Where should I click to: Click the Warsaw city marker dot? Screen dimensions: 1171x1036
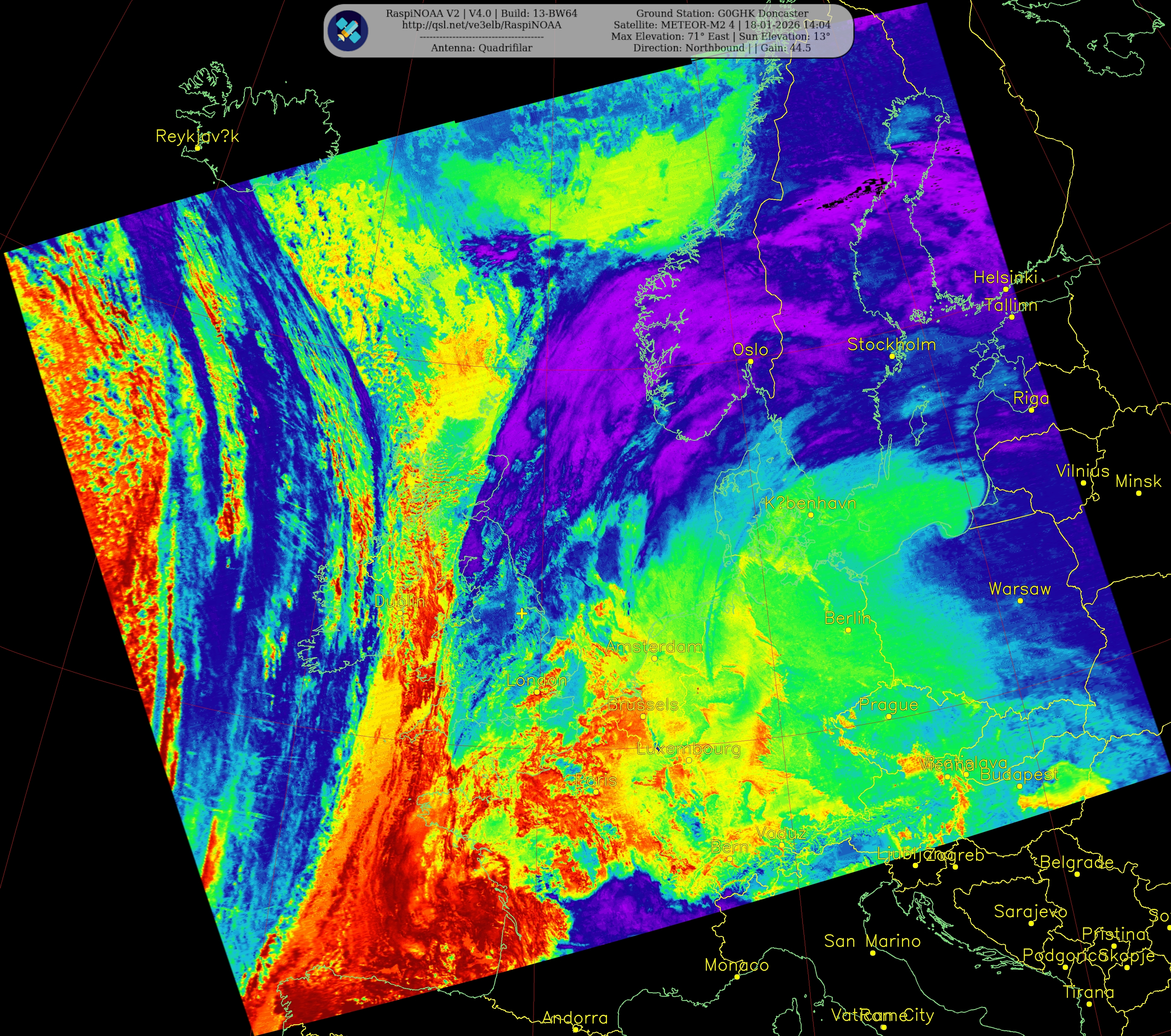coord(1020,601)
